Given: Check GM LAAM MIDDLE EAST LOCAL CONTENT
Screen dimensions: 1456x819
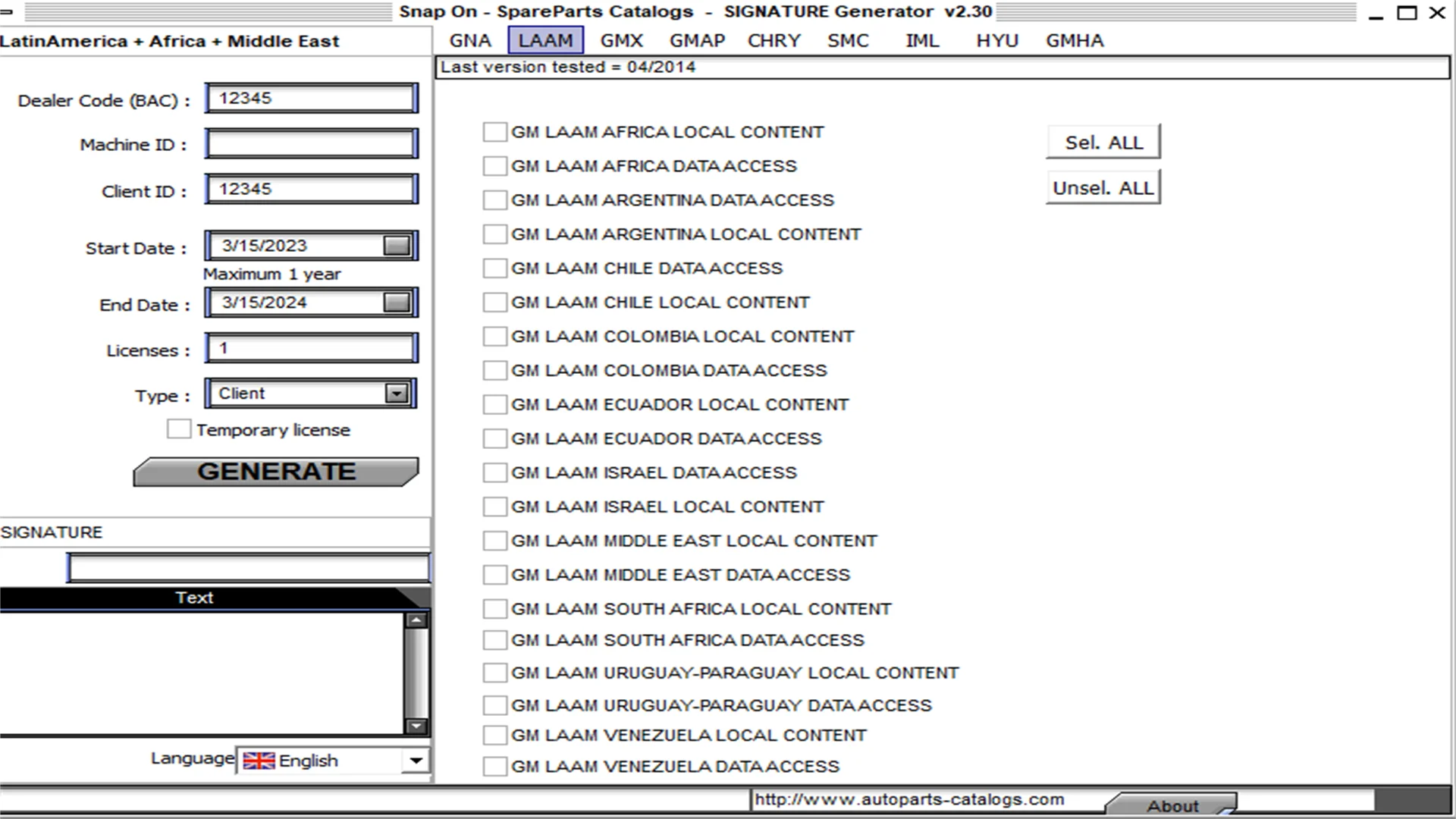Looking at the screenshot, I should pyautogui.click(x=495, y=541).
